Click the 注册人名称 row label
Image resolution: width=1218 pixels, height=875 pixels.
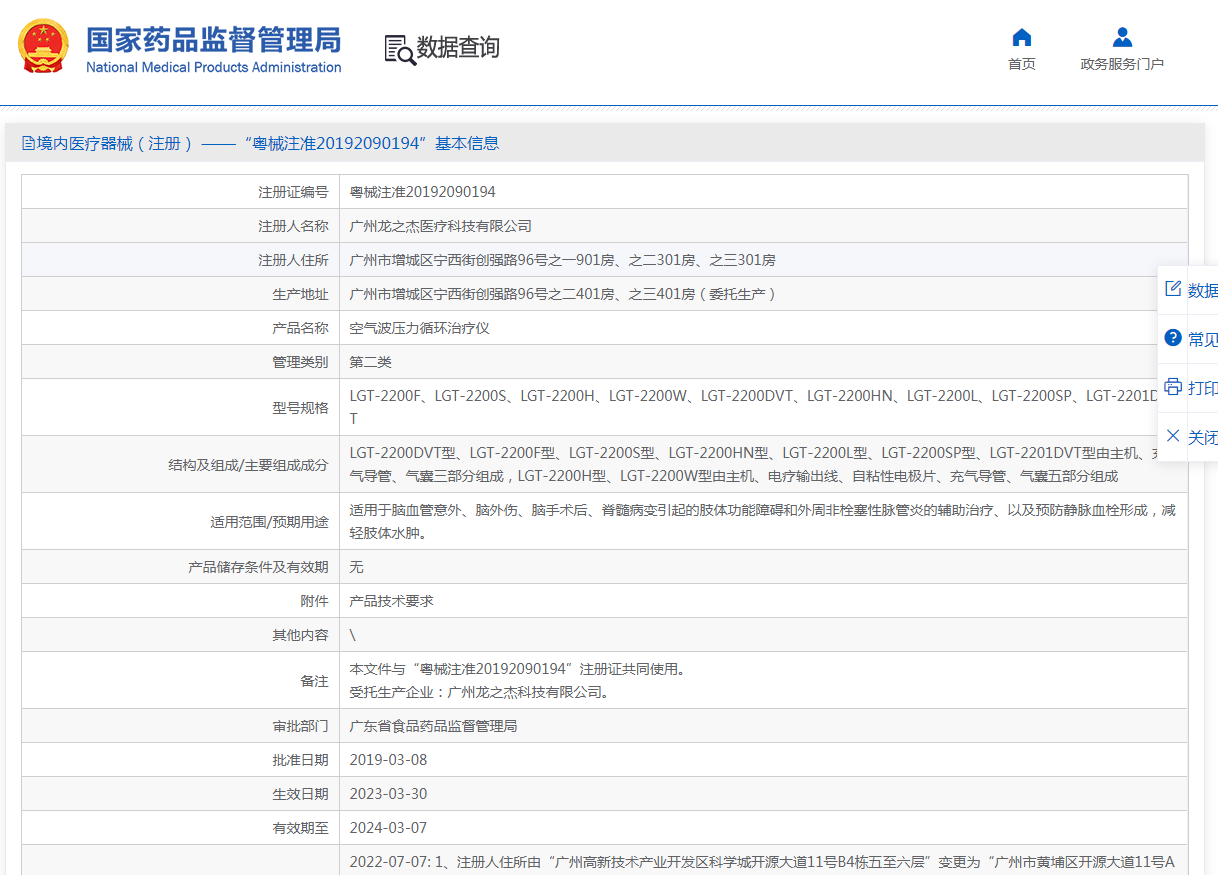[293, 226]
